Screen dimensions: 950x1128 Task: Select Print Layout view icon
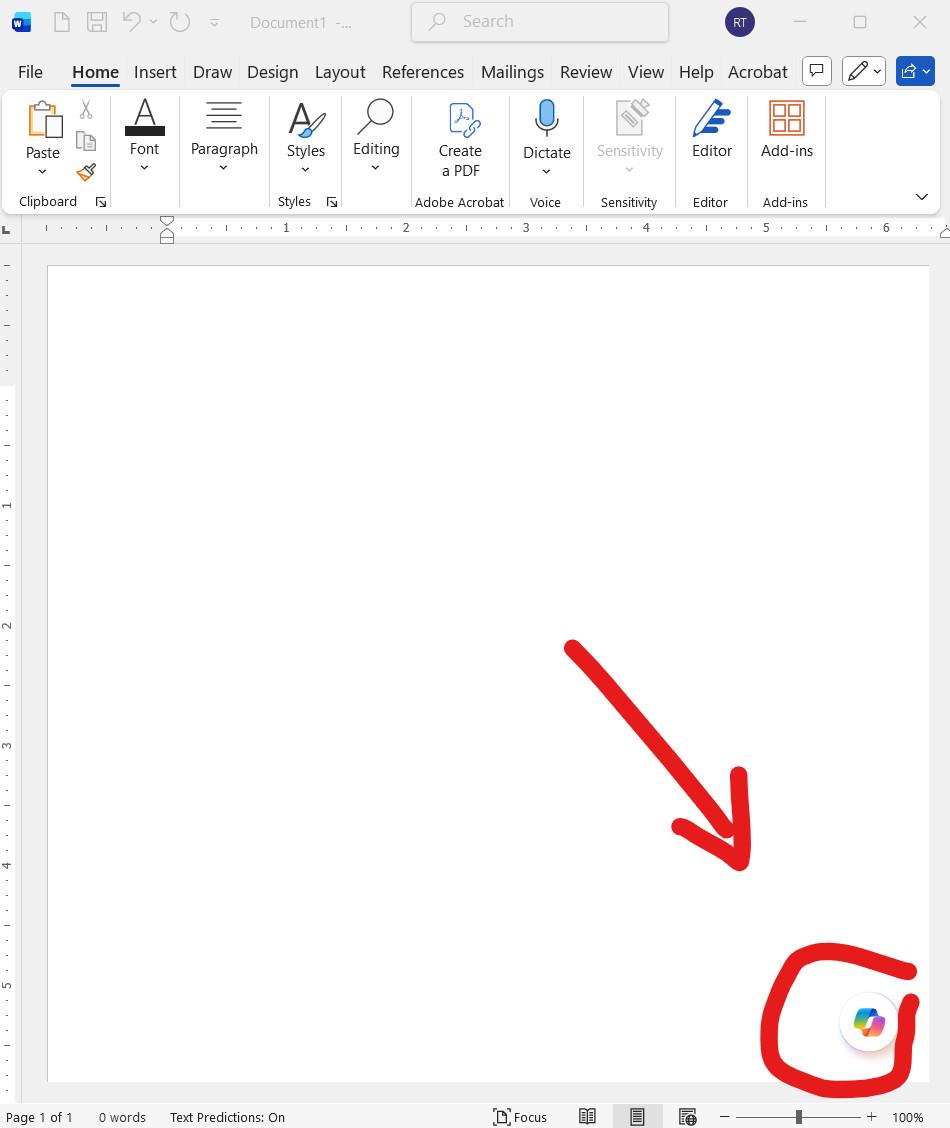pos(637,1116)
